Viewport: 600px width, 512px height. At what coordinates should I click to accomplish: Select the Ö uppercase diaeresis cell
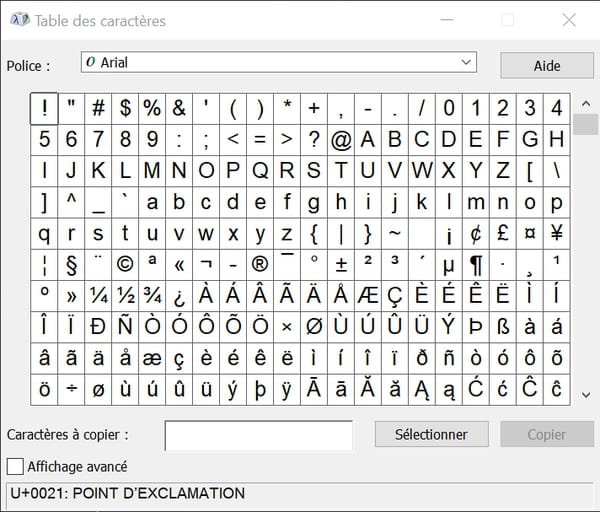point(260,328)
